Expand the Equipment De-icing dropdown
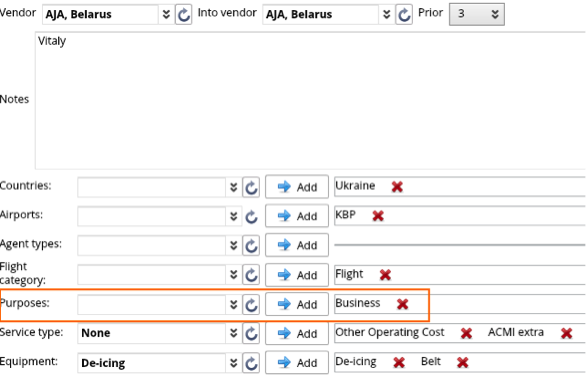Viewport: 586px width, 379px height. click(234, 363)
